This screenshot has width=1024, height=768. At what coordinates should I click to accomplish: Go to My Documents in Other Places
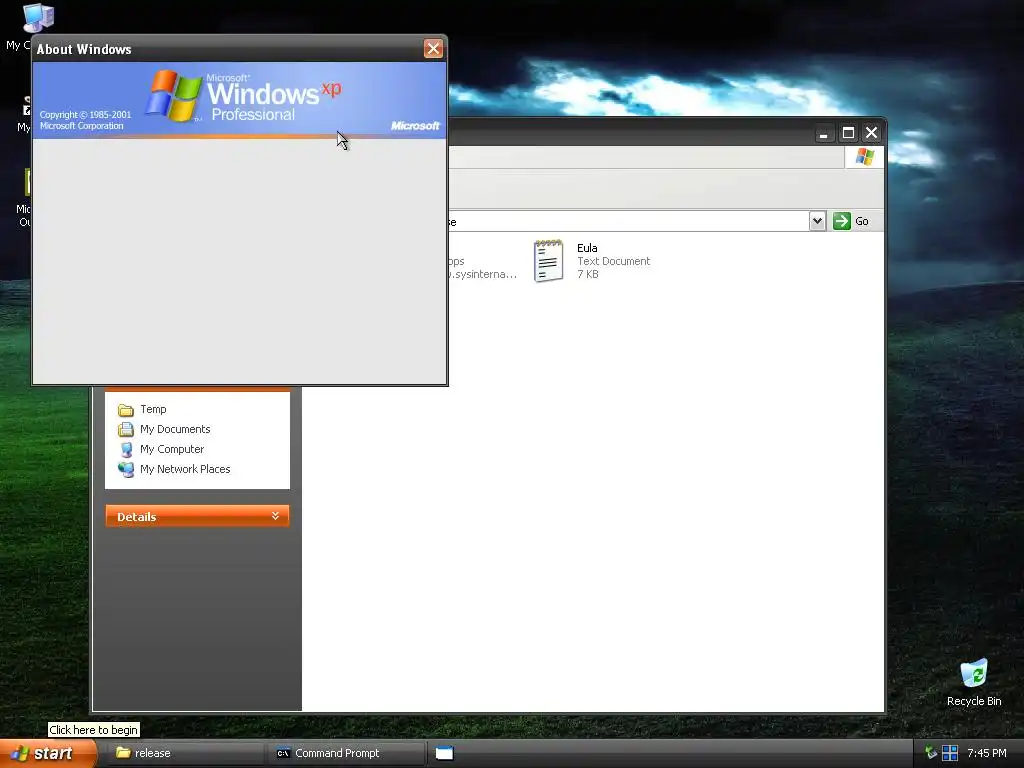coord(175,429)
